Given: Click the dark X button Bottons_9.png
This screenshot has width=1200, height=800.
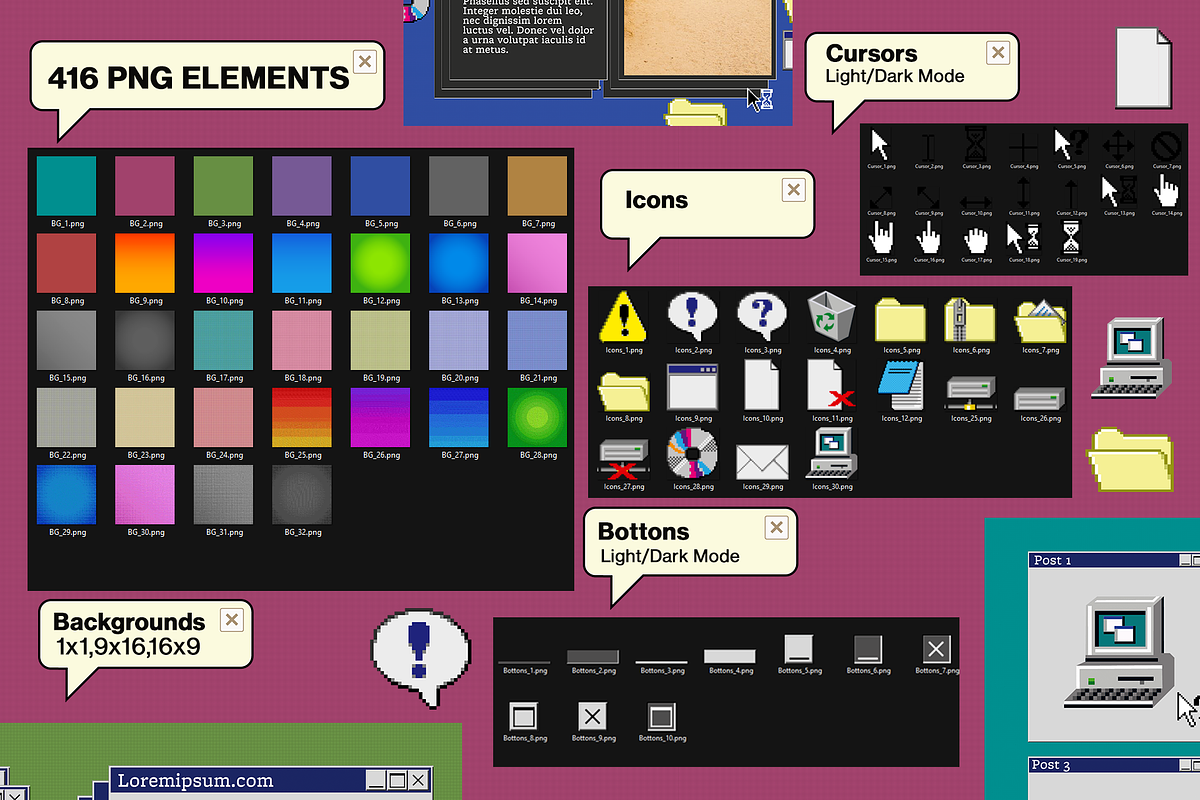Looking at the screenshot, I should tap(592, 715).
